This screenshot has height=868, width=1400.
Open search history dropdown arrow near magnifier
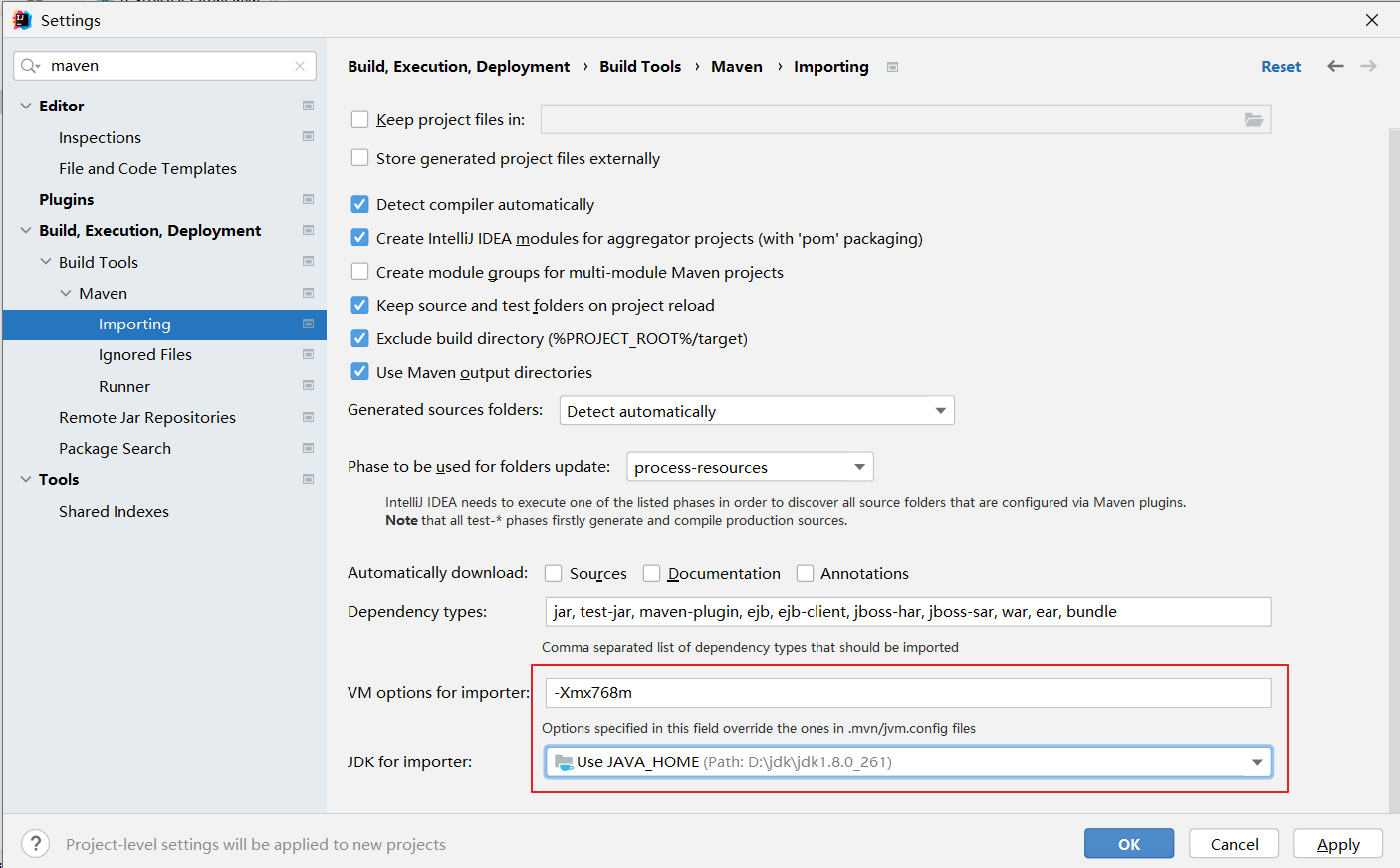click(39, 68)
